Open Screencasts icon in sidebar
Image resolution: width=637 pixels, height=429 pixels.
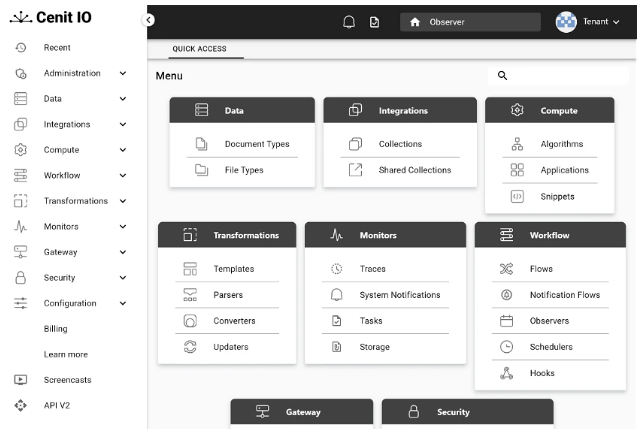(x=20, y=380)
